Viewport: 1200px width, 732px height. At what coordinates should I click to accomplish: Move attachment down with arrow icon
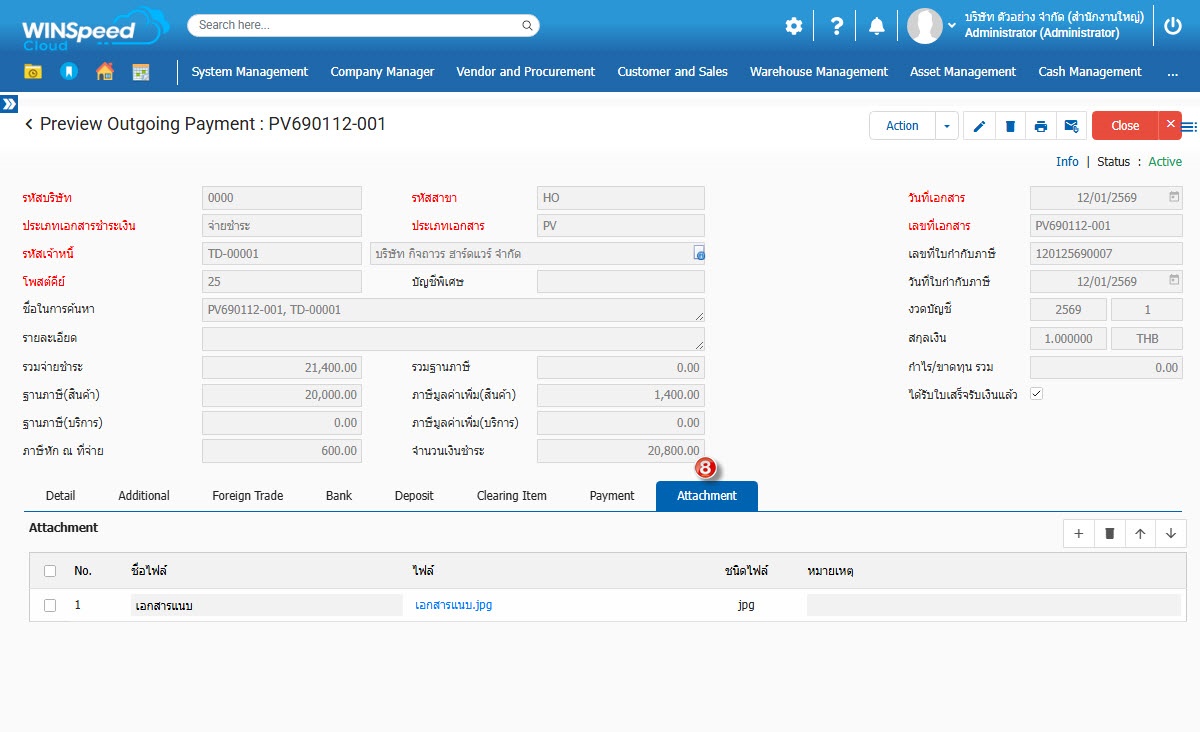1171,534
